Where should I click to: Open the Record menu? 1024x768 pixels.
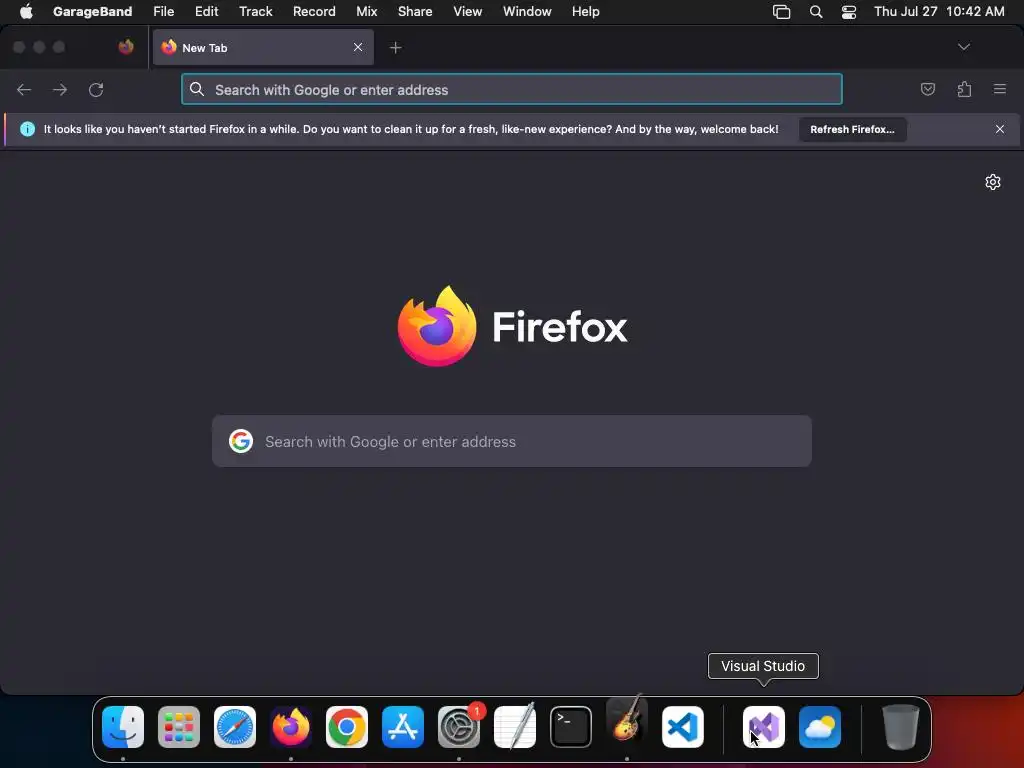pos(314,11)
